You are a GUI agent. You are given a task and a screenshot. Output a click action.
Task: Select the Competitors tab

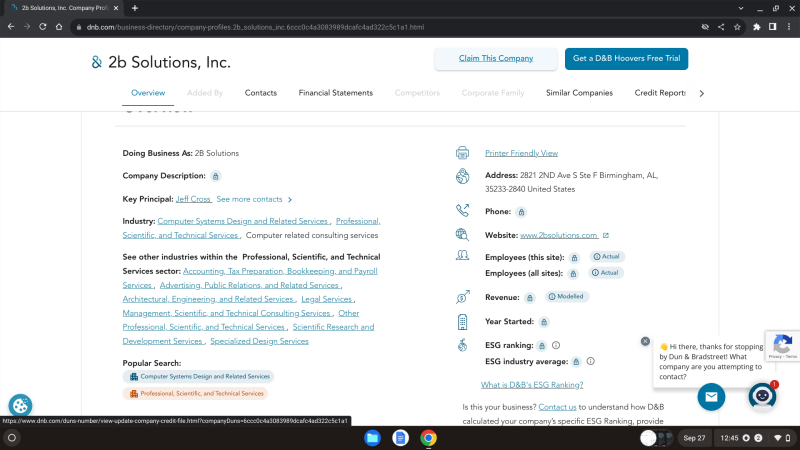coord(417,93)
